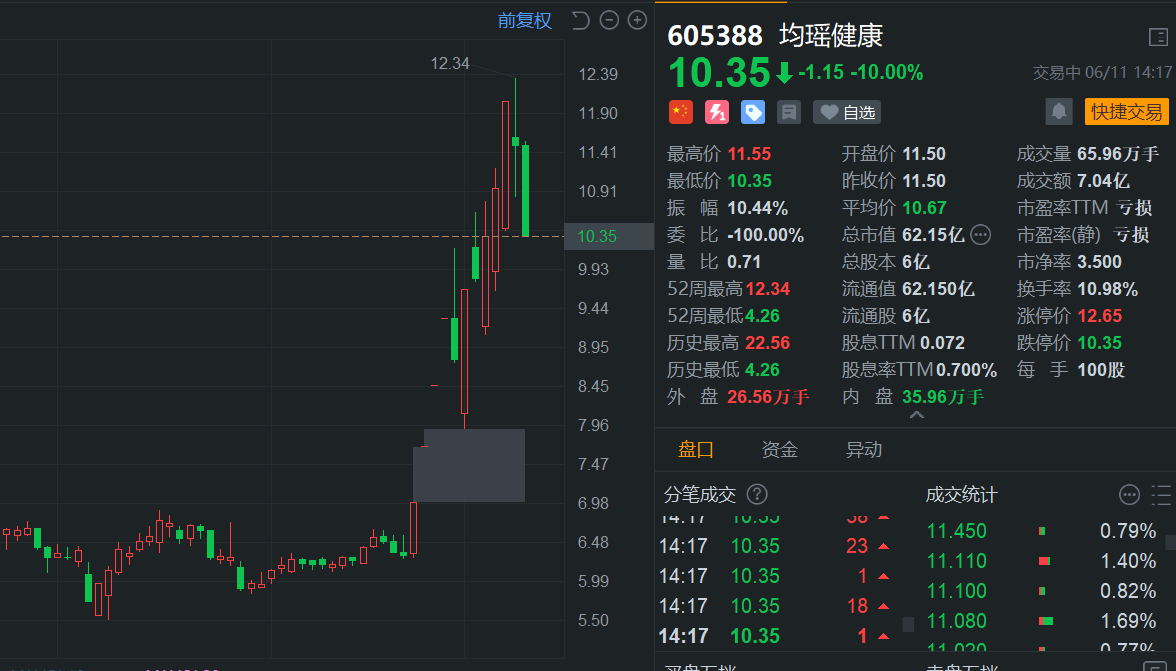Click the 外盘 value 26.56万手
Viewport: 1176px width, 671px height.
tap(768, 397)
